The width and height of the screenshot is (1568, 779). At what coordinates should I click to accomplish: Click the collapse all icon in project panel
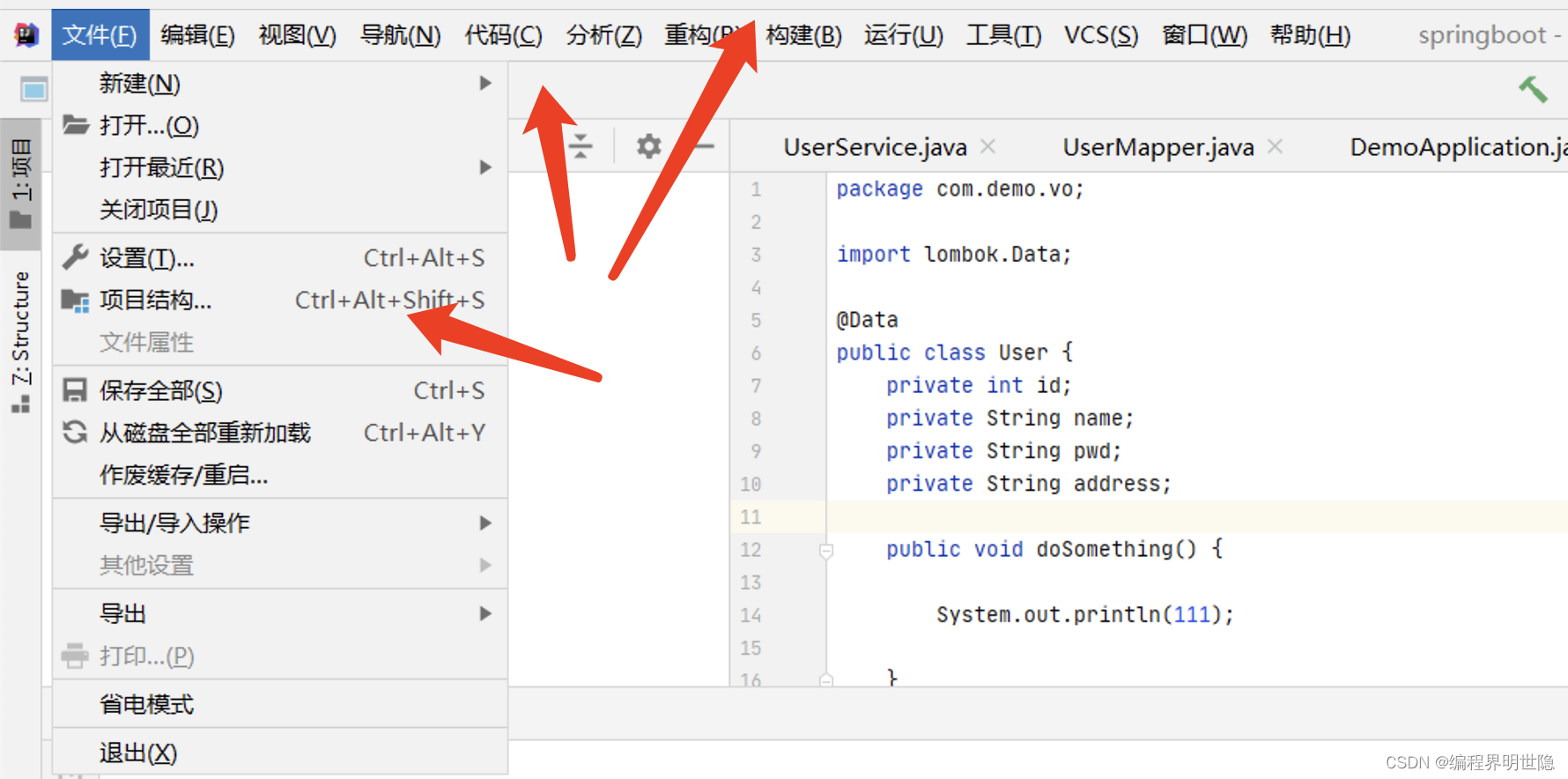click(581, 146)
